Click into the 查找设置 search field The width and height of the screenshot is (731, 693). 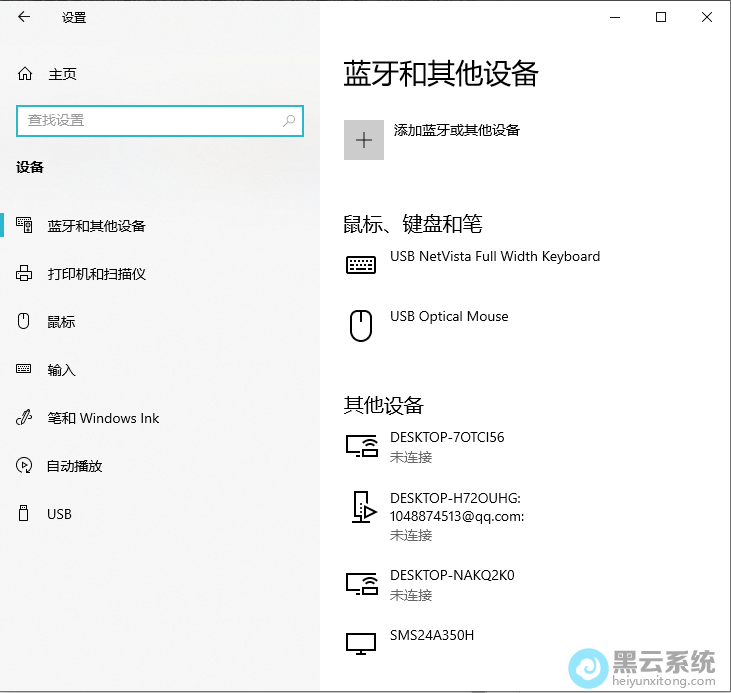coord(150,121)
